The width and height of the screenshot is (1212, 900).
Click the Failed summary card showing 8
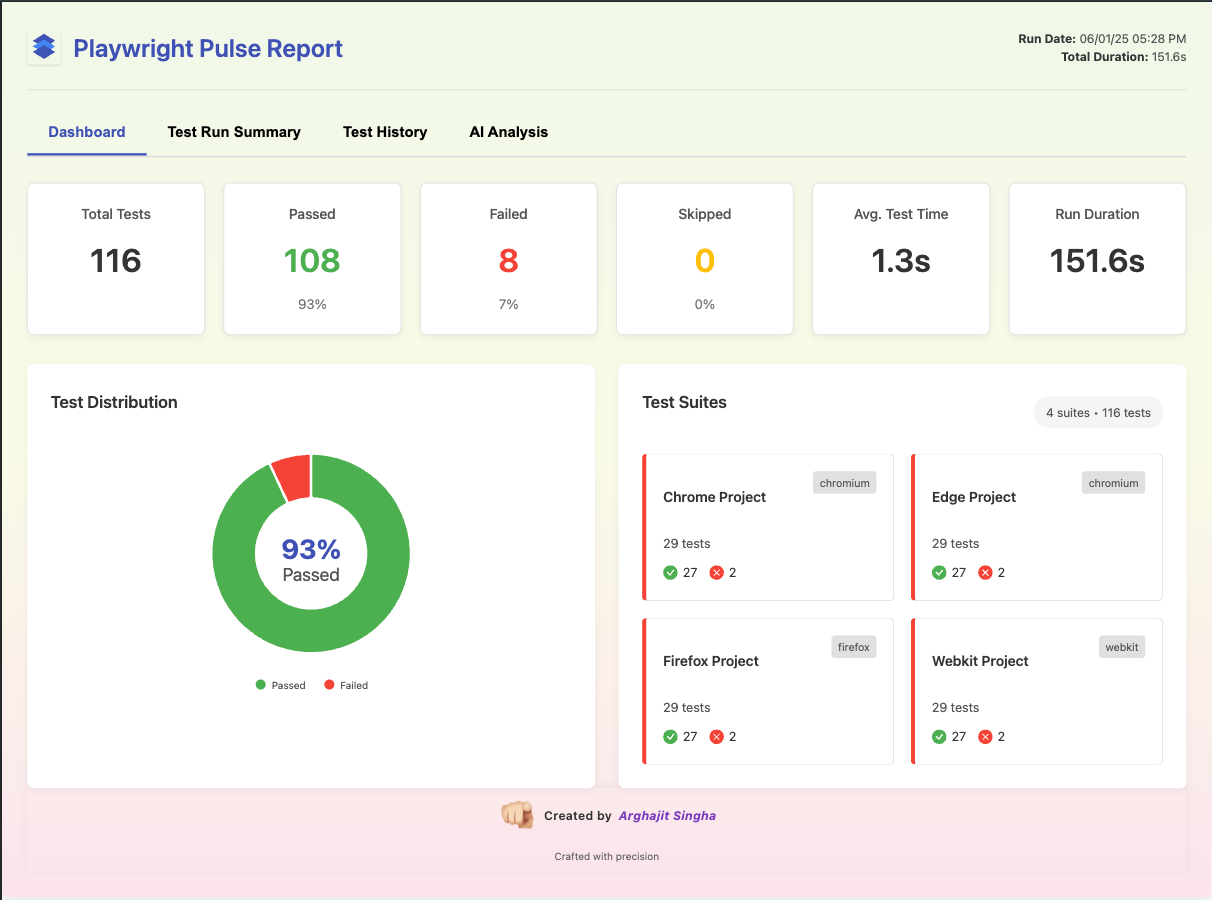[508, 259]
